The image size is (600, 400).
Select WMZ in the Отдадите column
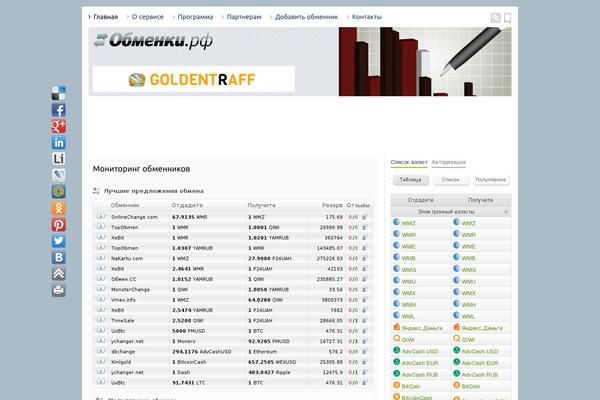pyautogui.click(x=408, y=223)
